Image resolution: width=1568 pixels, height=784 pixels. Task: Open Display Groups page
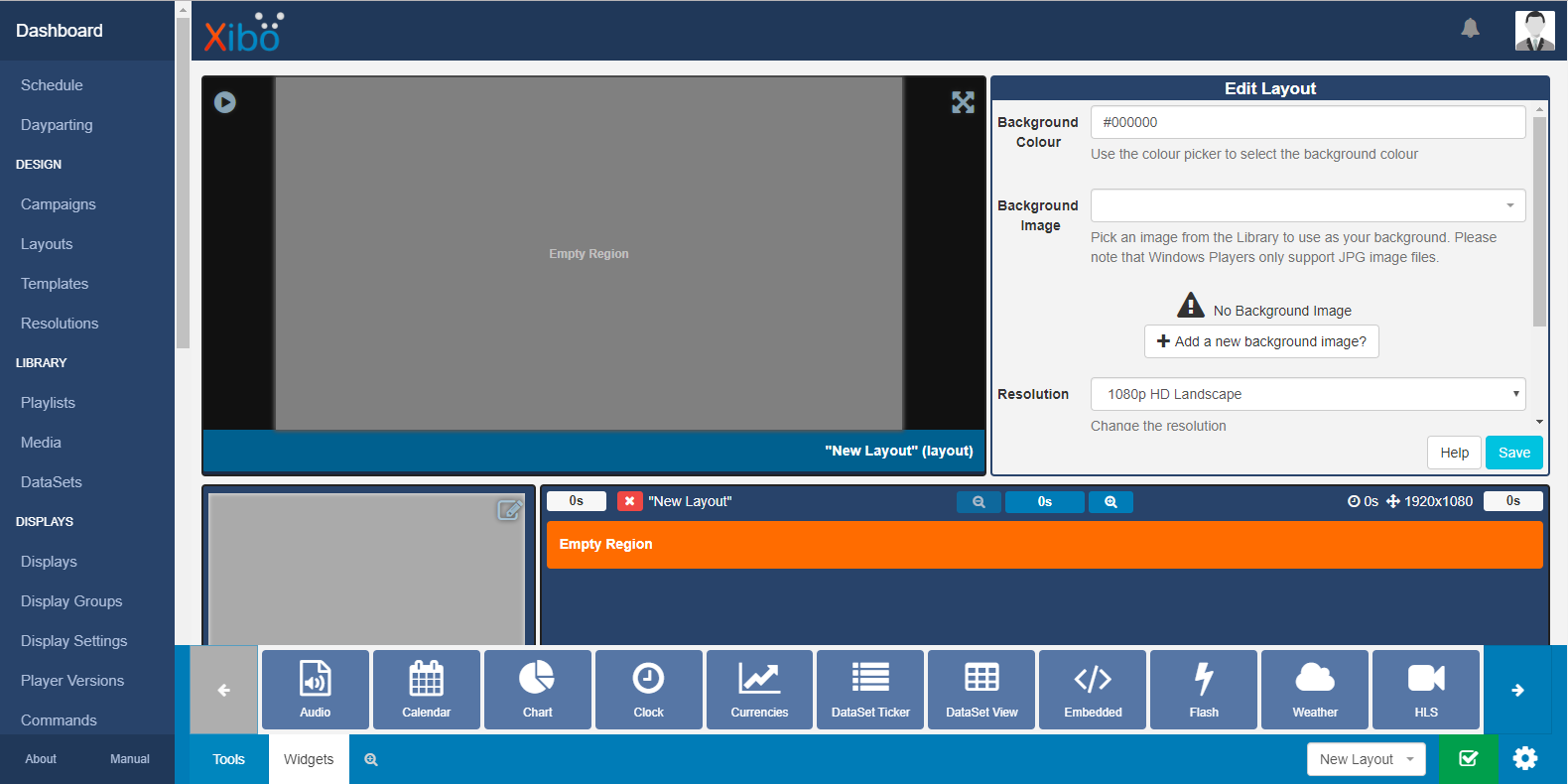tap(71, 601)
